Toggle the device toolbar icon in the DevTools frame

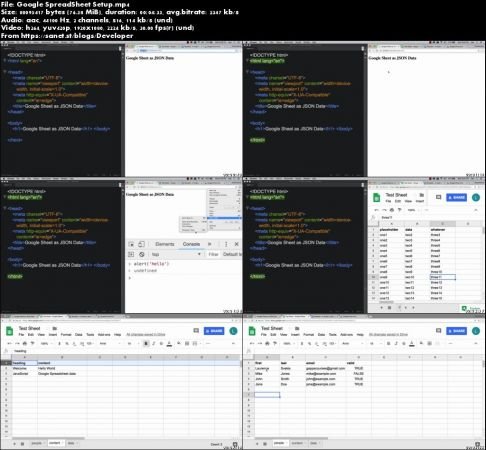click(141, 244)
